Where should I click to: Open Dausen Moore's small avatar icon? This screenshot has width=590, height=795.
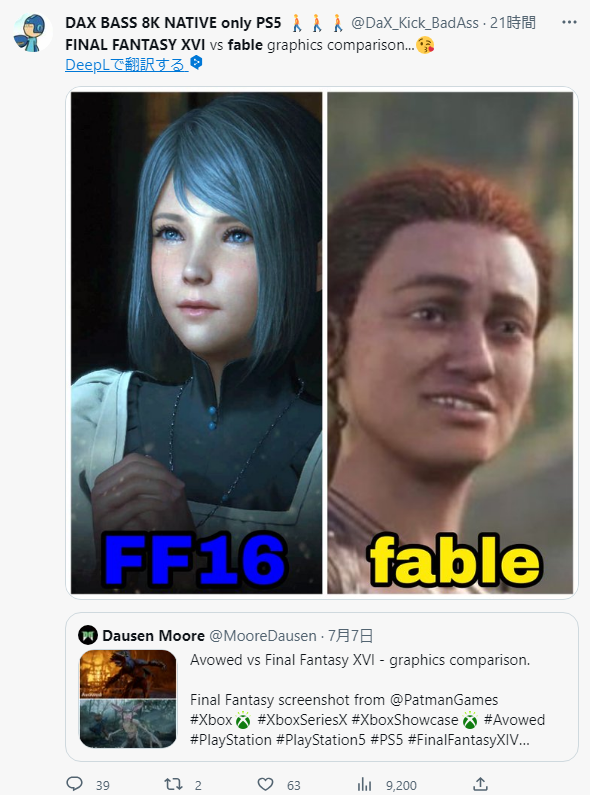88,635
